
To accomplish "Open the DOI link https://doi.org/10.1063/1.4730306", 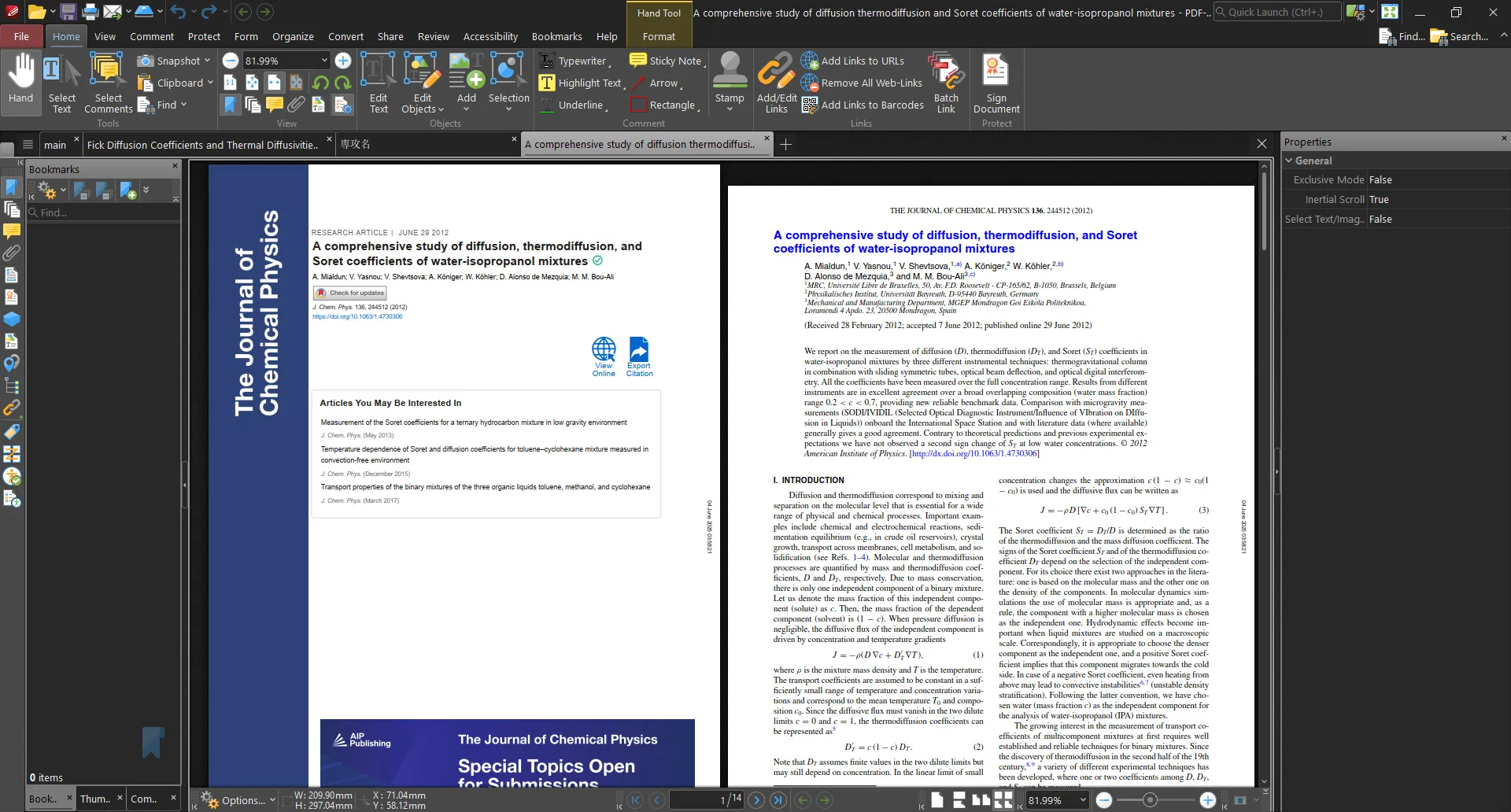I will click(357, 316).
